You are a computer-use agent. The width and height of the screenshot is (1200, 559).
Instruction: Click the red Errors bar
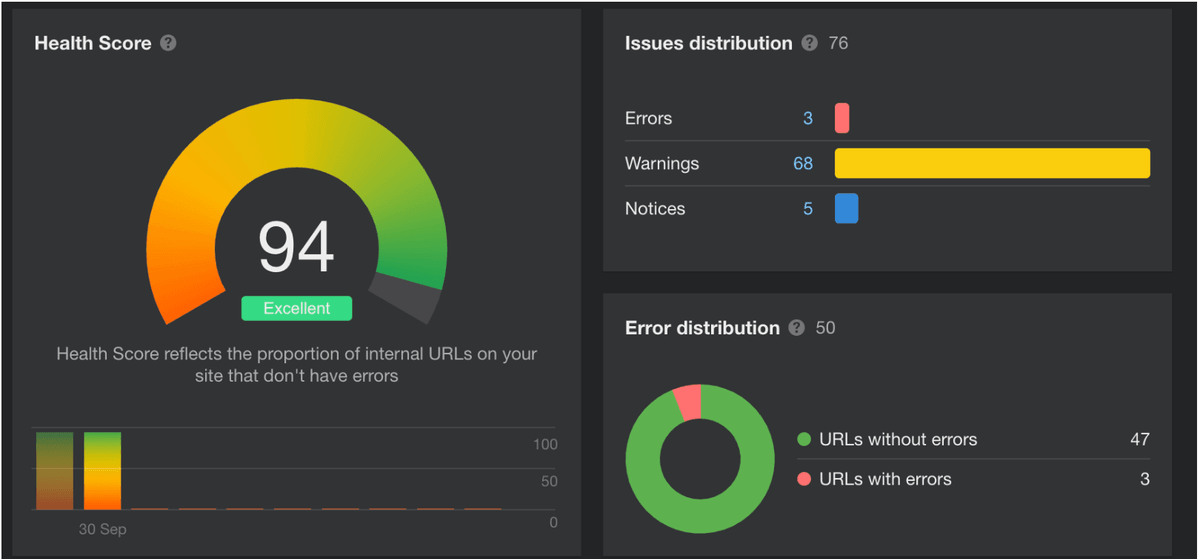tap(842, 118)
